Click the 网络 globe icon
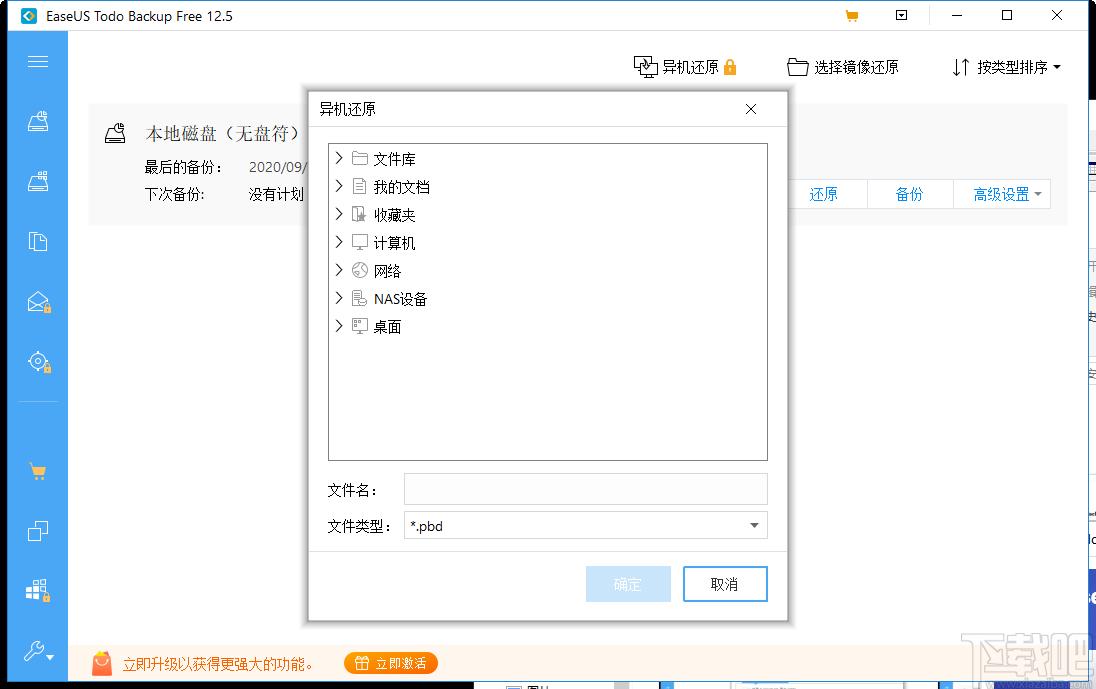1096x689 pixels. tap(360, 270)
